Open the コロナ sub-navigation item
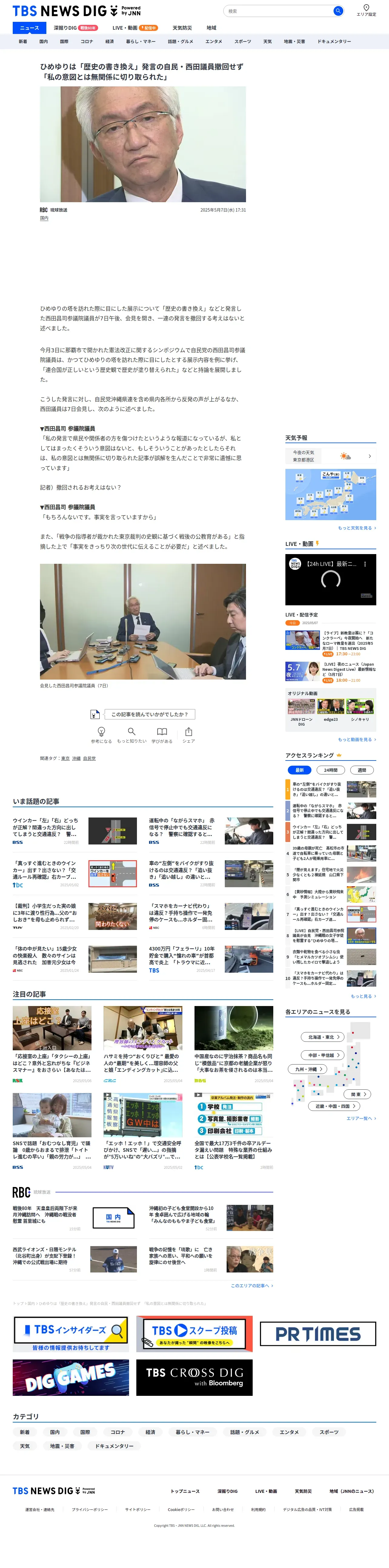The height and width of the screenshot is (1568, 389). coord(87,42)
